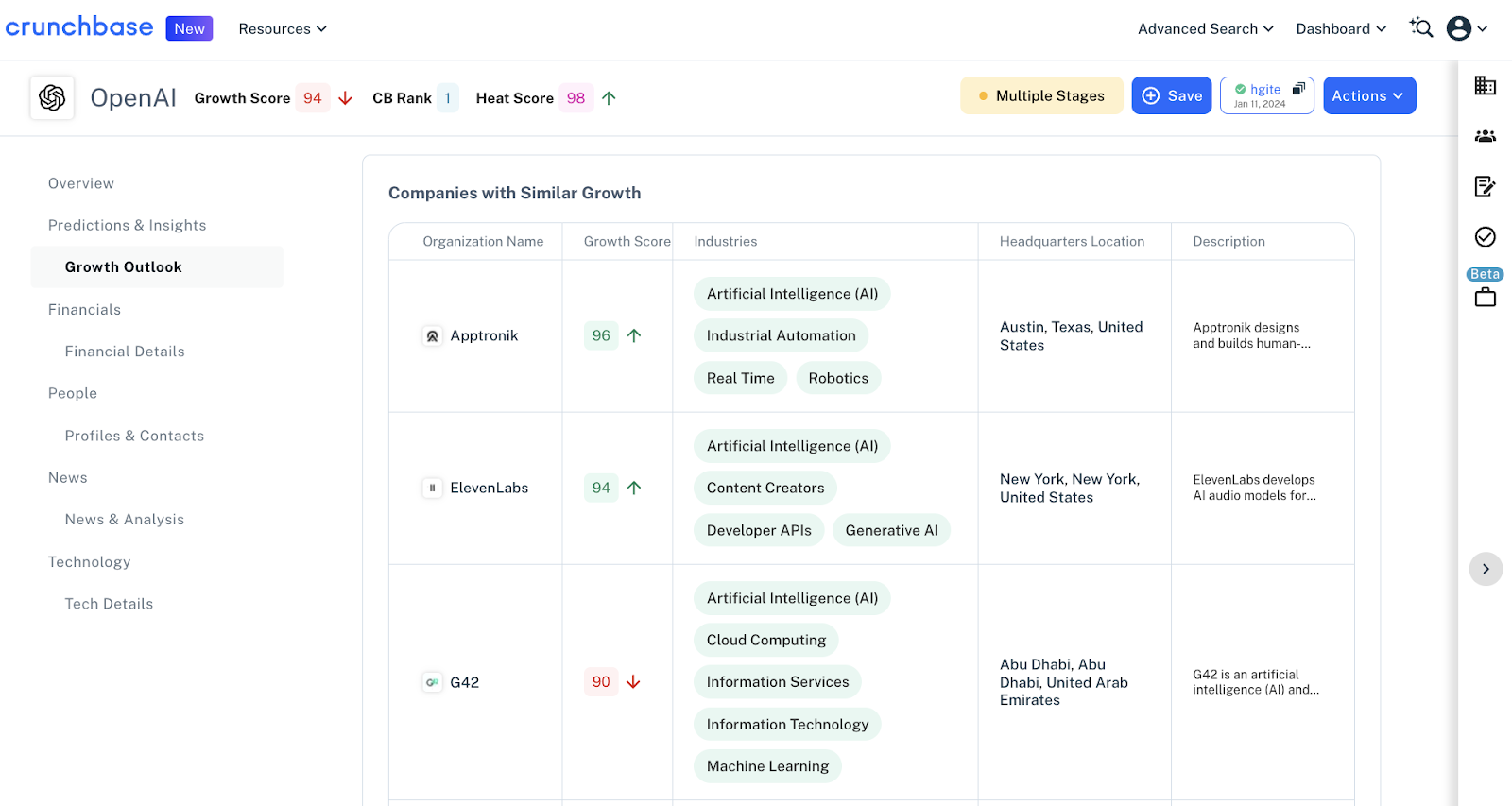This screenshot has height=806, width=1512.
Task: Go to Predictions & Insights section
Action: click(128, 225)
